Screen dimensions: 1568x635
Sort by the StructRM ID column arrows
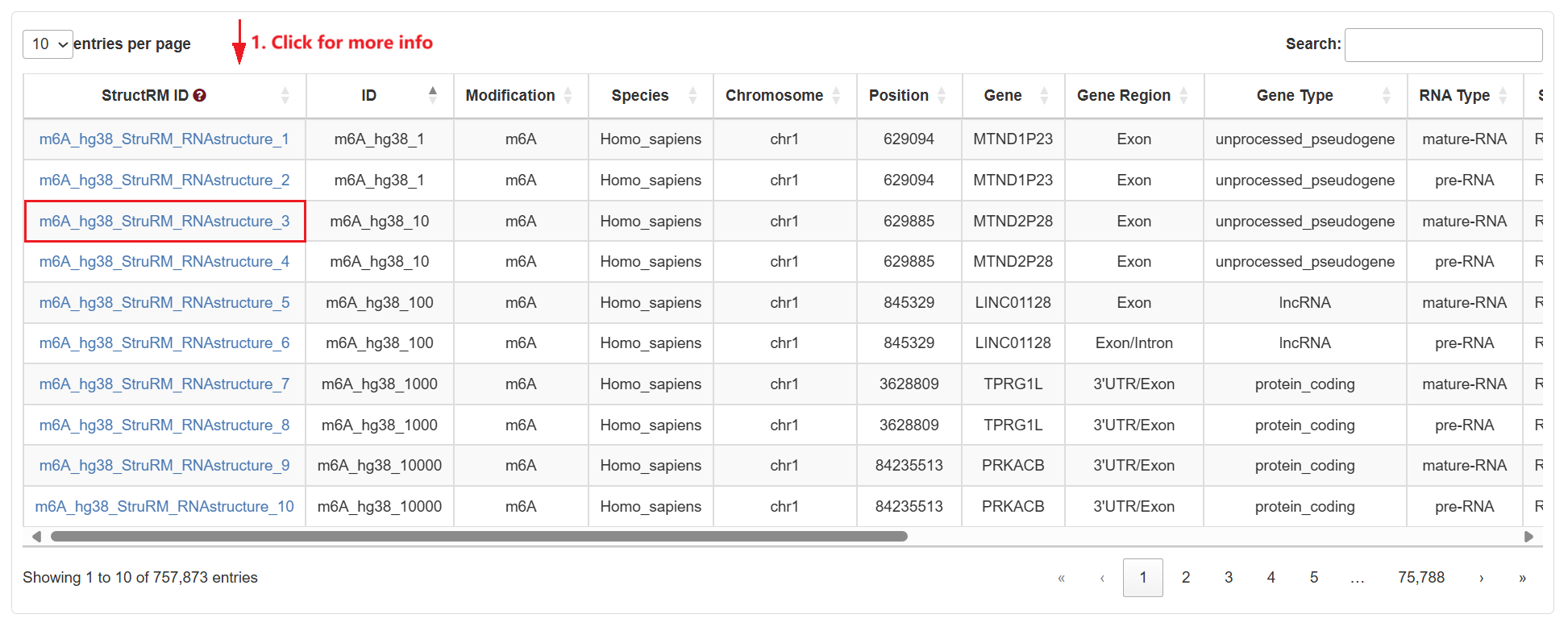pos(285,95)
